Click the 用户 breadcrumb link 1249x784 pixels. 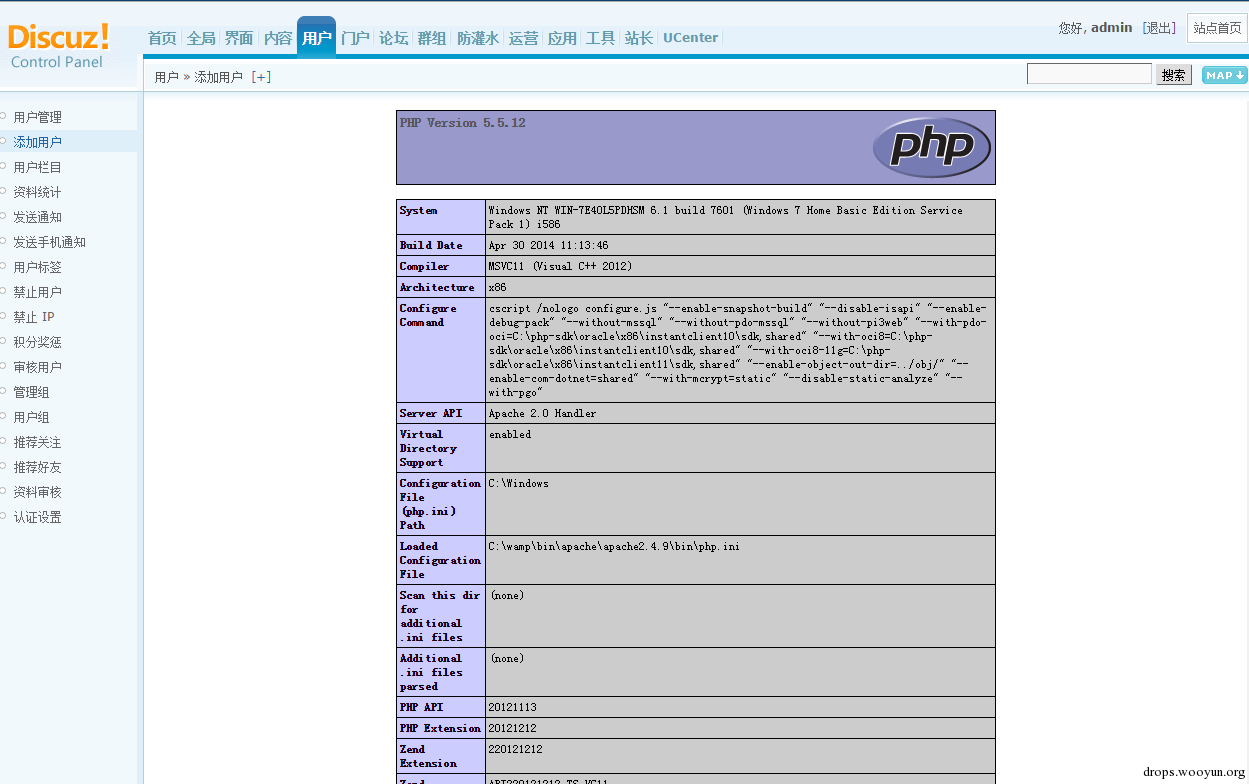click(166, 77)
